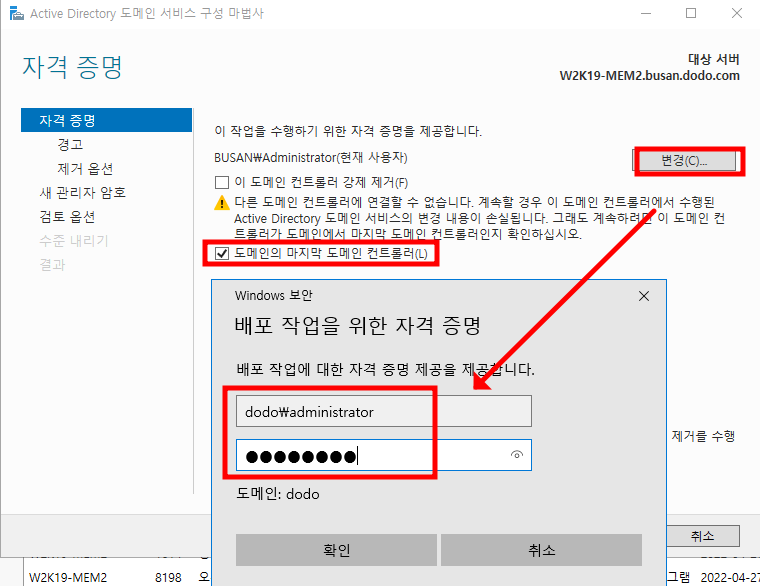
Task: Click the 변경(C)... button
Action: pyautogui.click(x=684, y=161)
